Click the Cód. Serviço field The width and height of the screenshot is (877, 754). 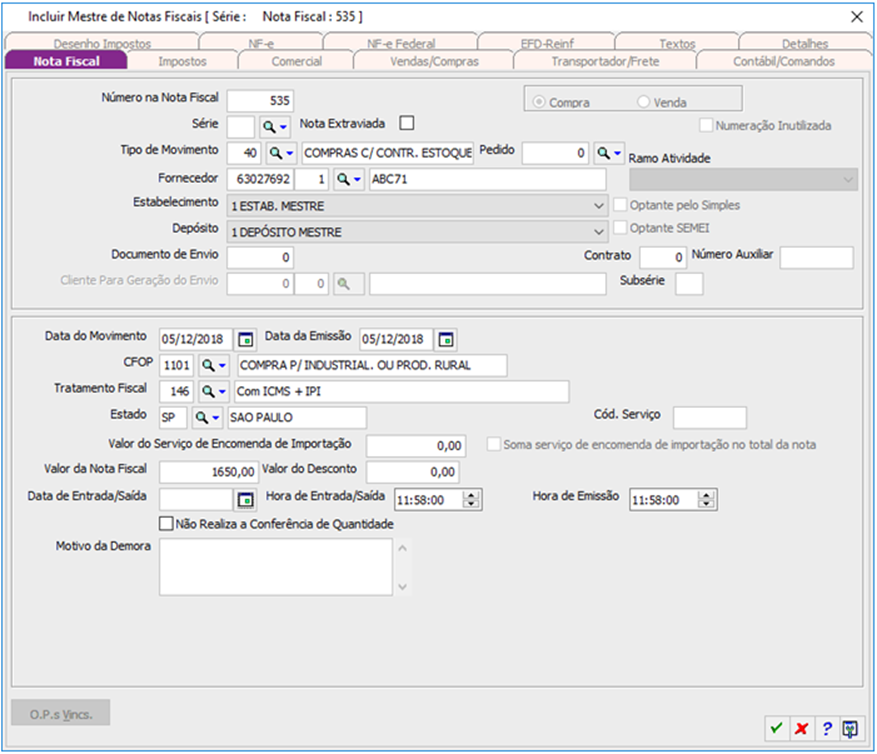pyautogui.click(x=709, y=418)
